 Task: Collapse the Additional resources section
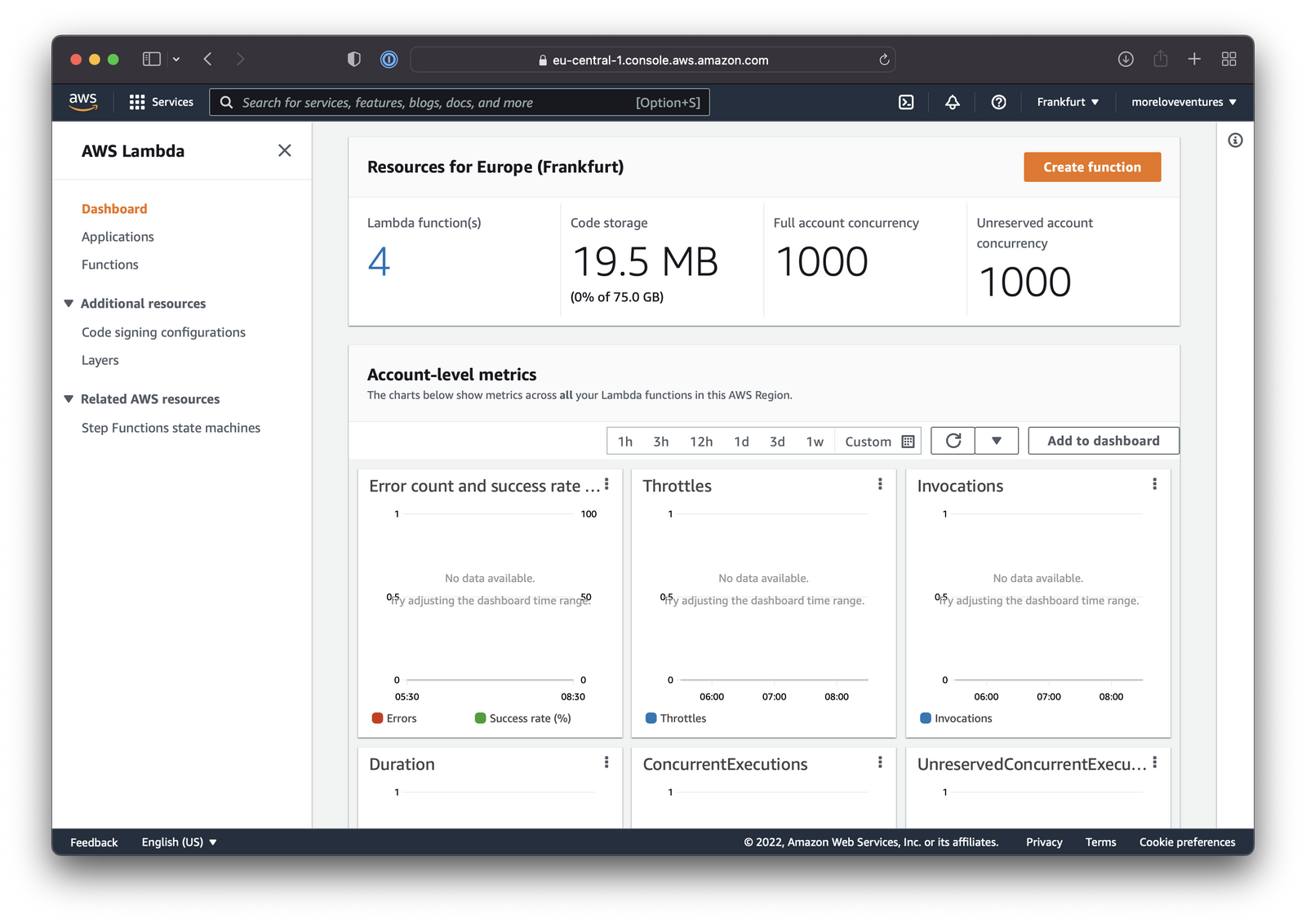[x=69, y=303]
